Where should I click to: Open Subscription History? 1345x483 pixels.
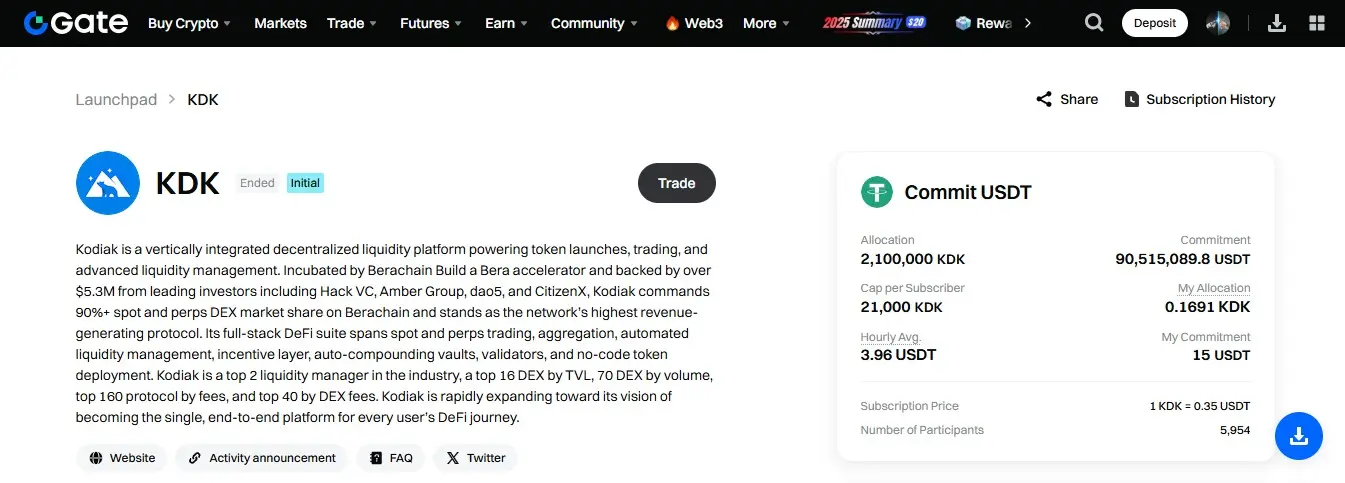coord(1200,99)
